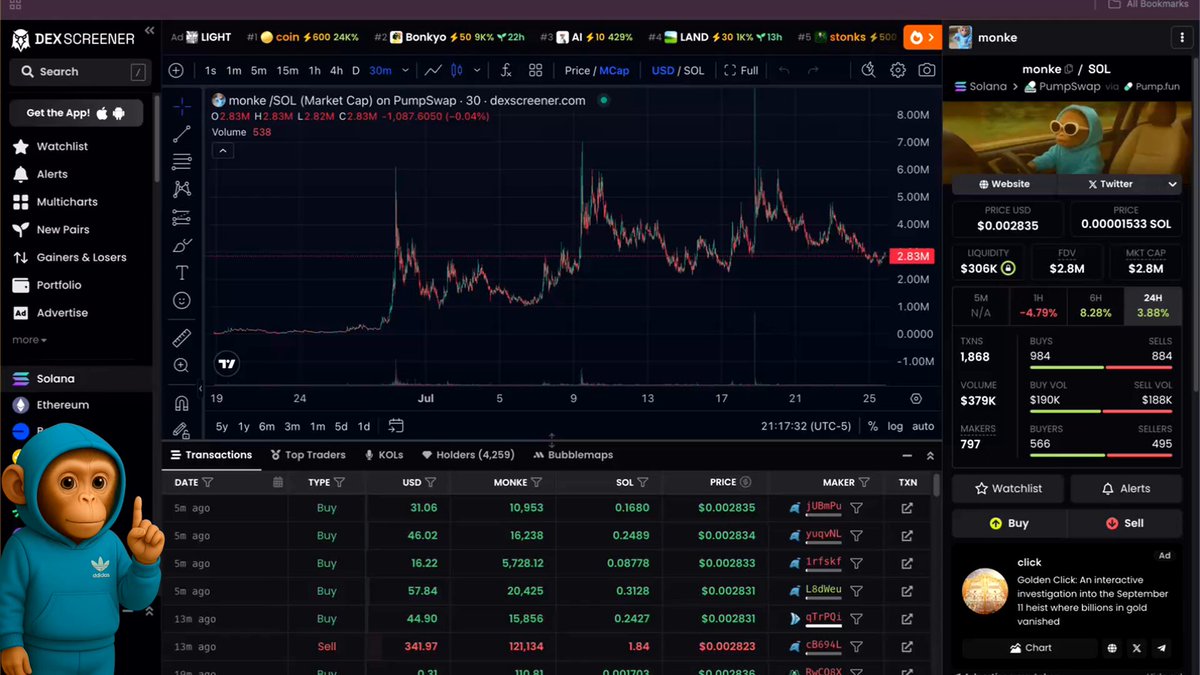The height and width of the screenshot is (675, 1200).
Task: Switch chart to Price display
Action: coord(577,71)
